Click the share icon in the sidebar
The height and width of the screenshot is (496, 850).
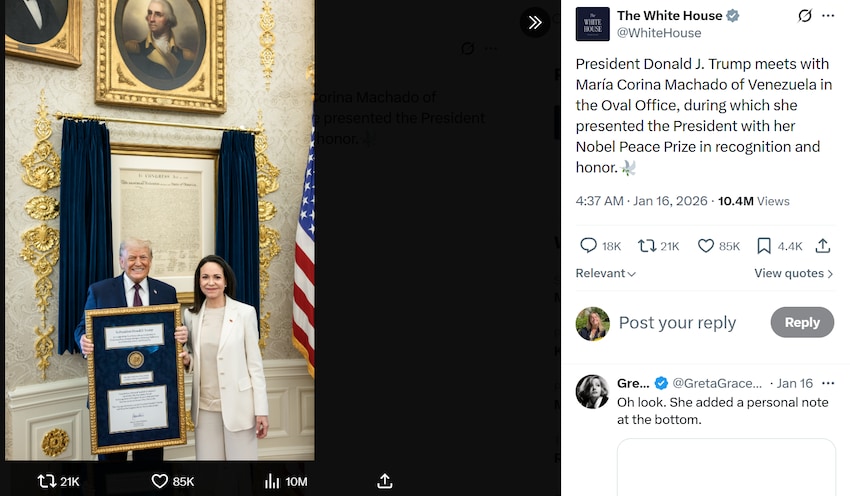823,246
